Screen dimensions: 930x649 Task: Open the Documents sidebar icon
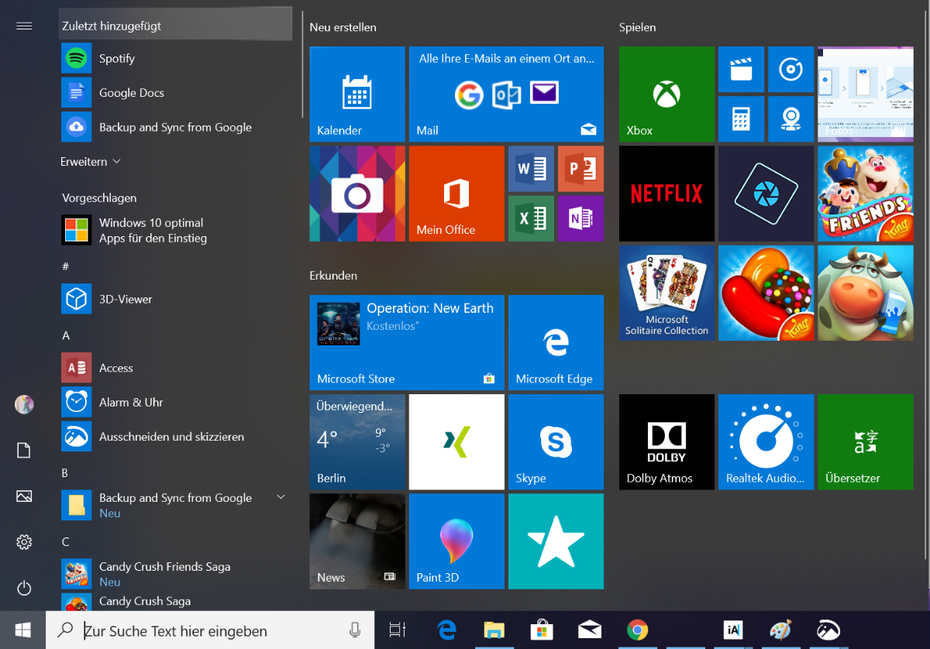coord(24,450)
